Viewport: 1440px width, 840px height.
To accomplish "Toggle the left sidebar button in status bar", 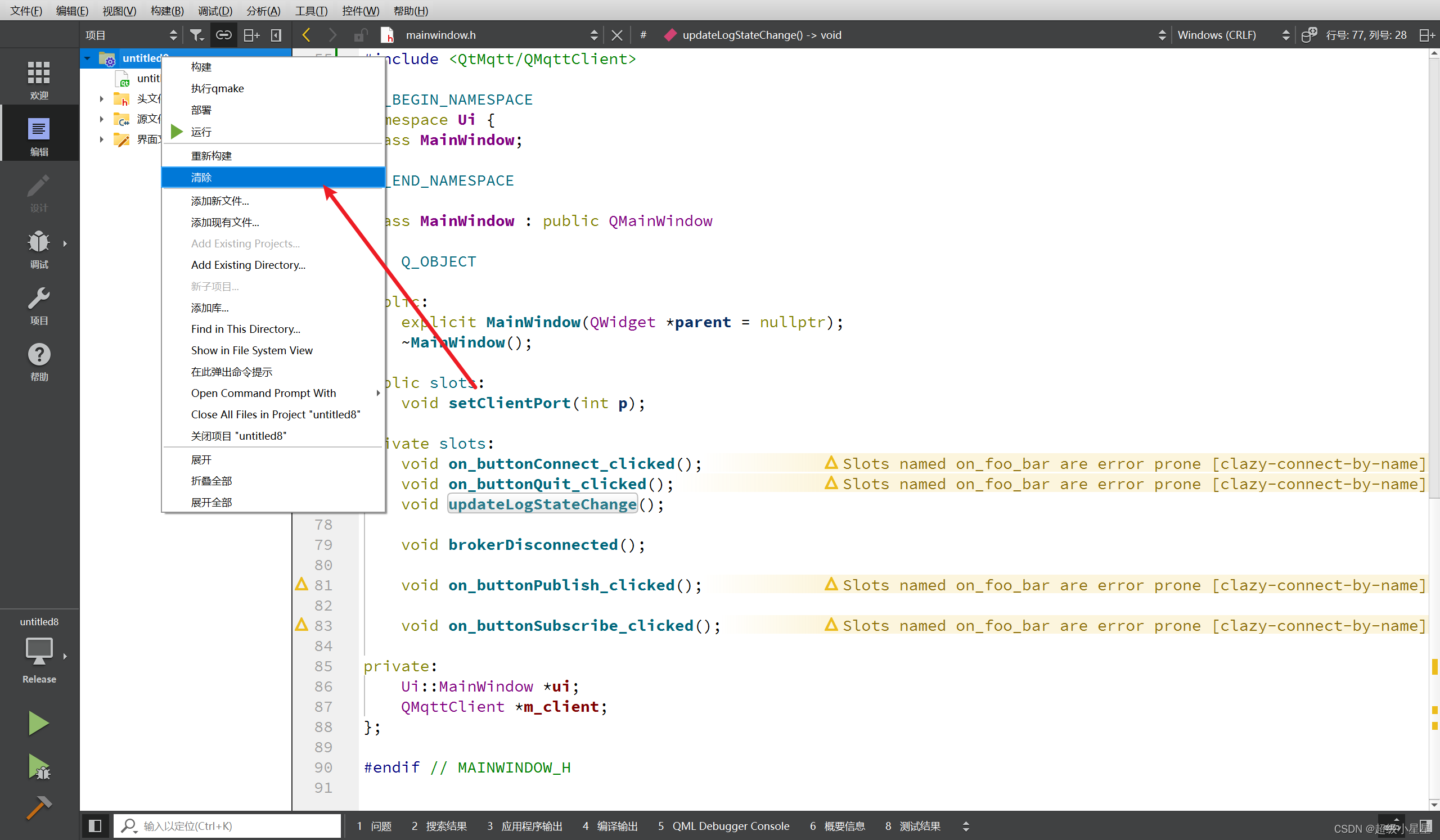I will coord(95,826).
